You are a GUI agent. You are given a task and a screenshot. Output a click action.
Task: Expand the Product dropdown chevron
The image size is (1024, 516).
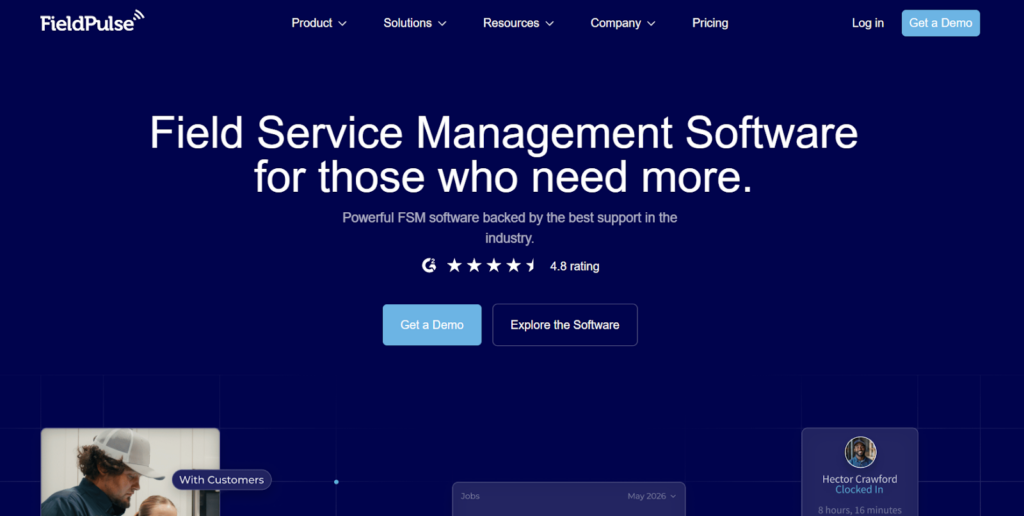point(342,24)
